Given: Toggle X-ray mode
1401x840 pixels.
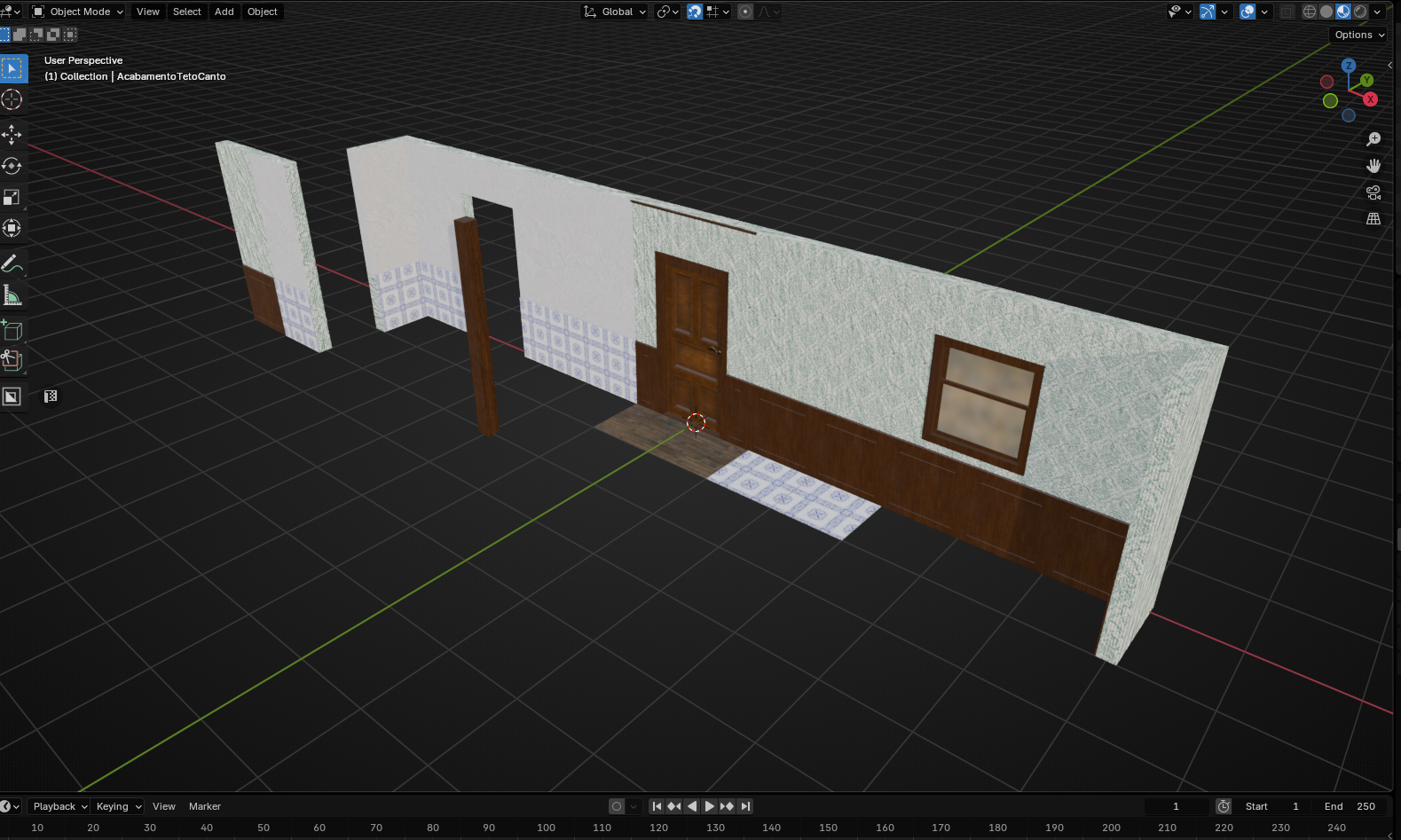Looking at the screenshot, I should [1287, 12].
